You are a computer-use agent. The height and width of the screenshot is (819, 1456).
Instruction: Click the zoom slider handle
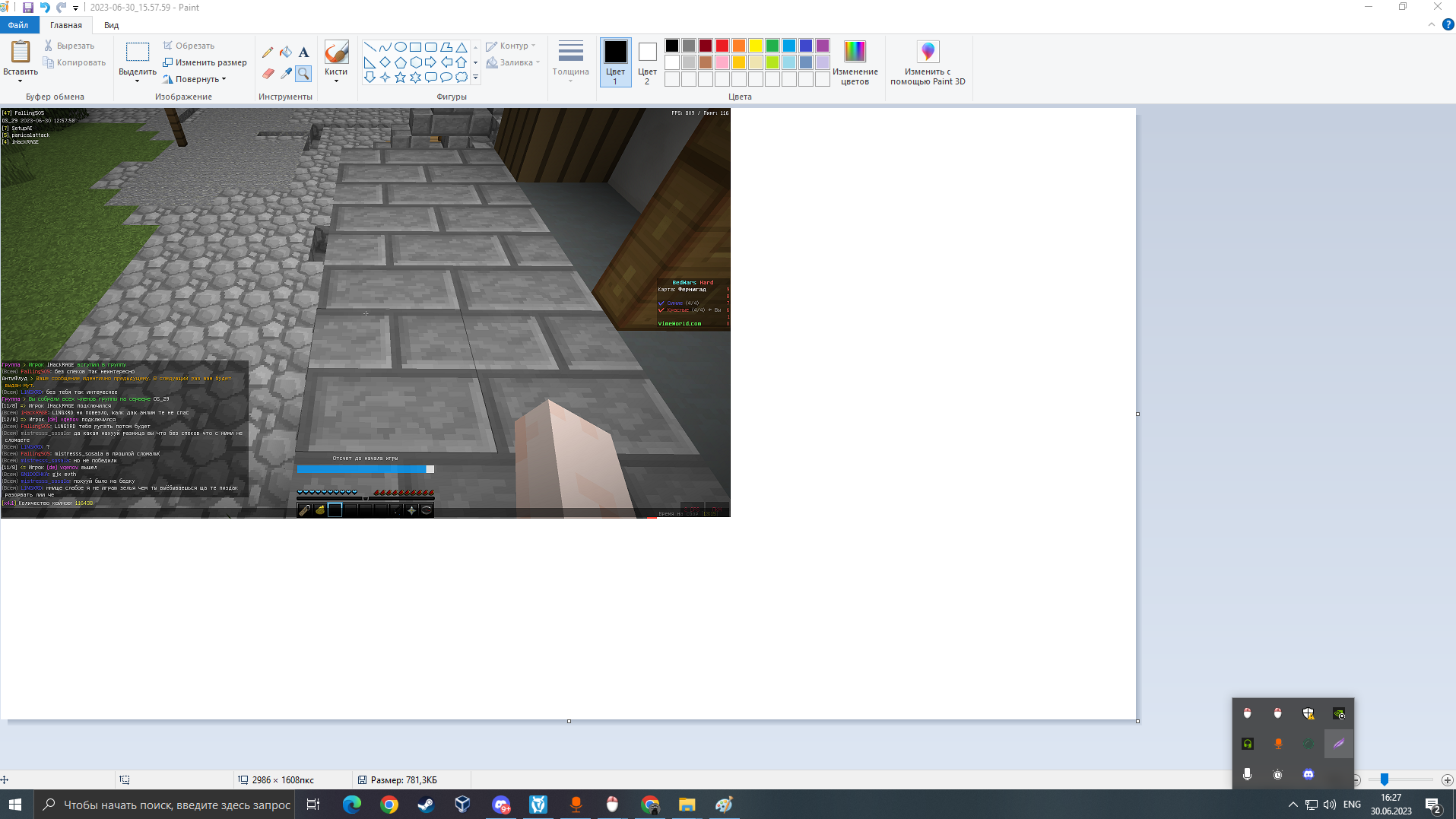pyautogui.click(x=1385, y=779)
